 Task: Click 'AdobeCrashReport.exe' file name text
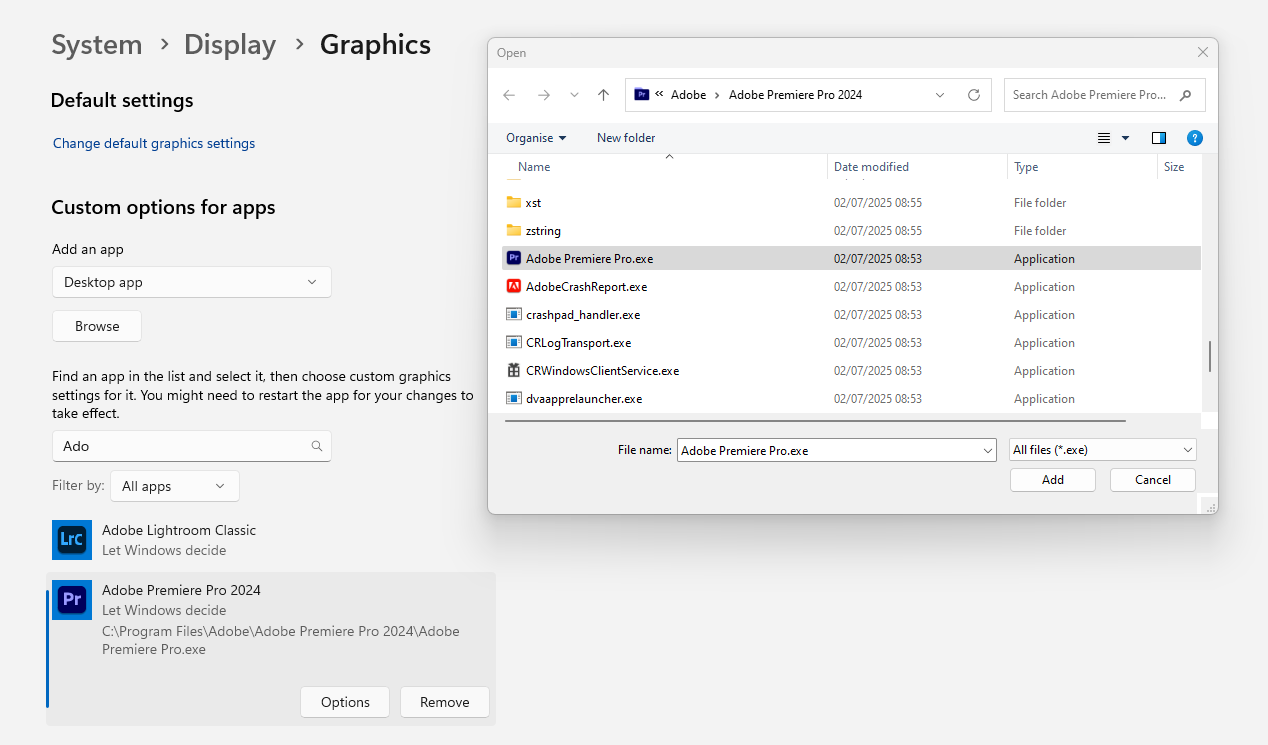point(586,287)
